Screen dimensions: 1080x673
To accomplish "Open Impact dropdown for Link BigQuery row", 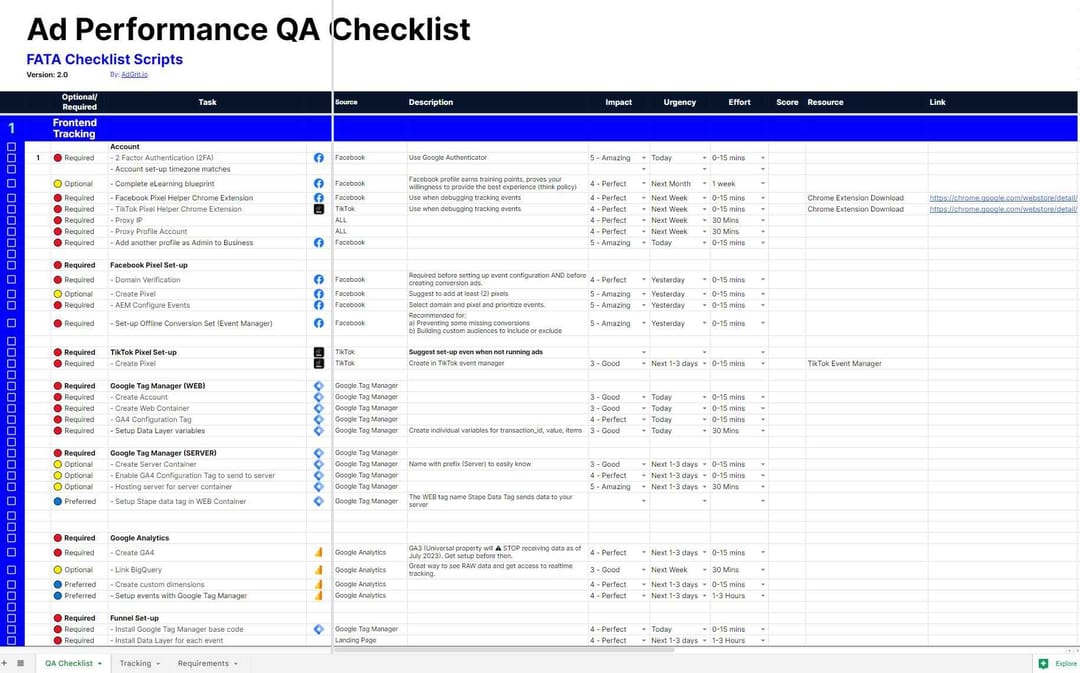I will [644, 570].
